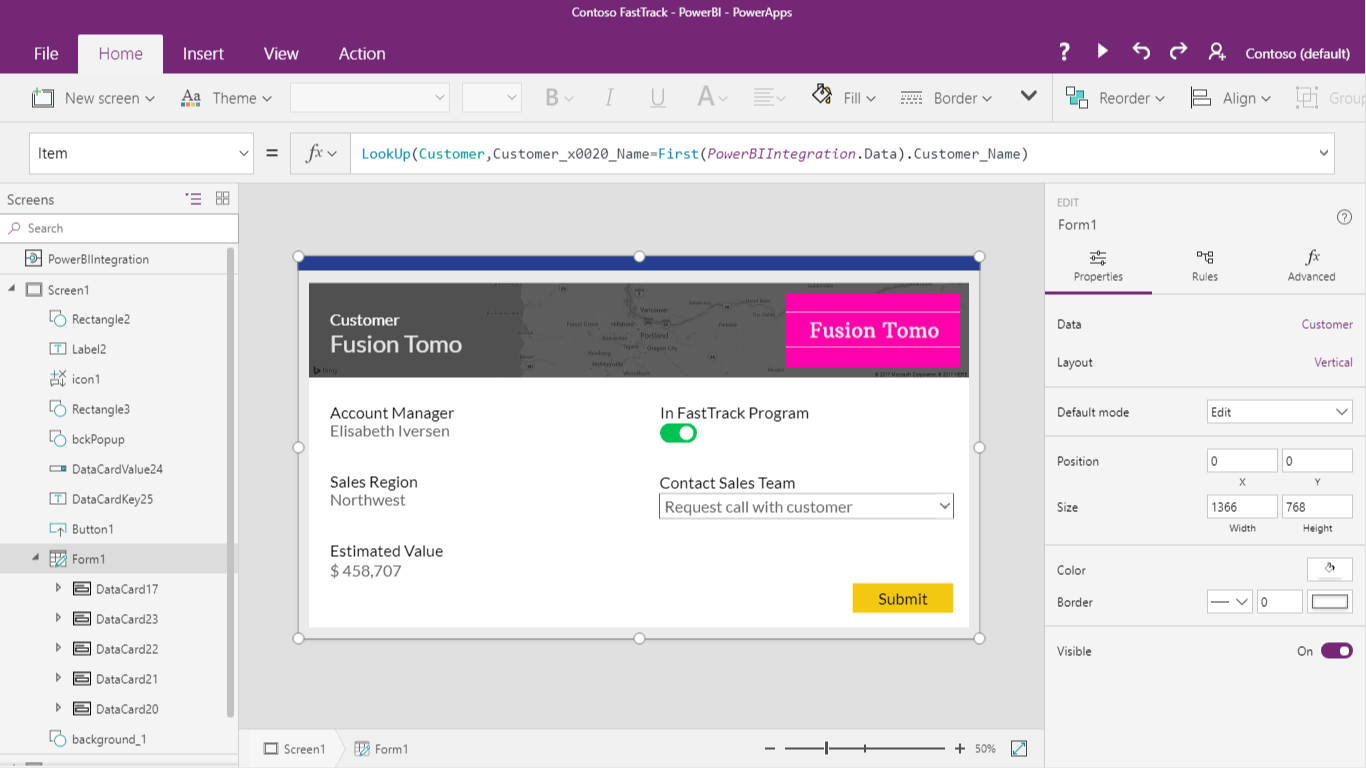The width and height of the screenshot is (1366, 768).
Task: Click the Redo arrow icon
Action: pyautogui.click(x=1178, y=51)
